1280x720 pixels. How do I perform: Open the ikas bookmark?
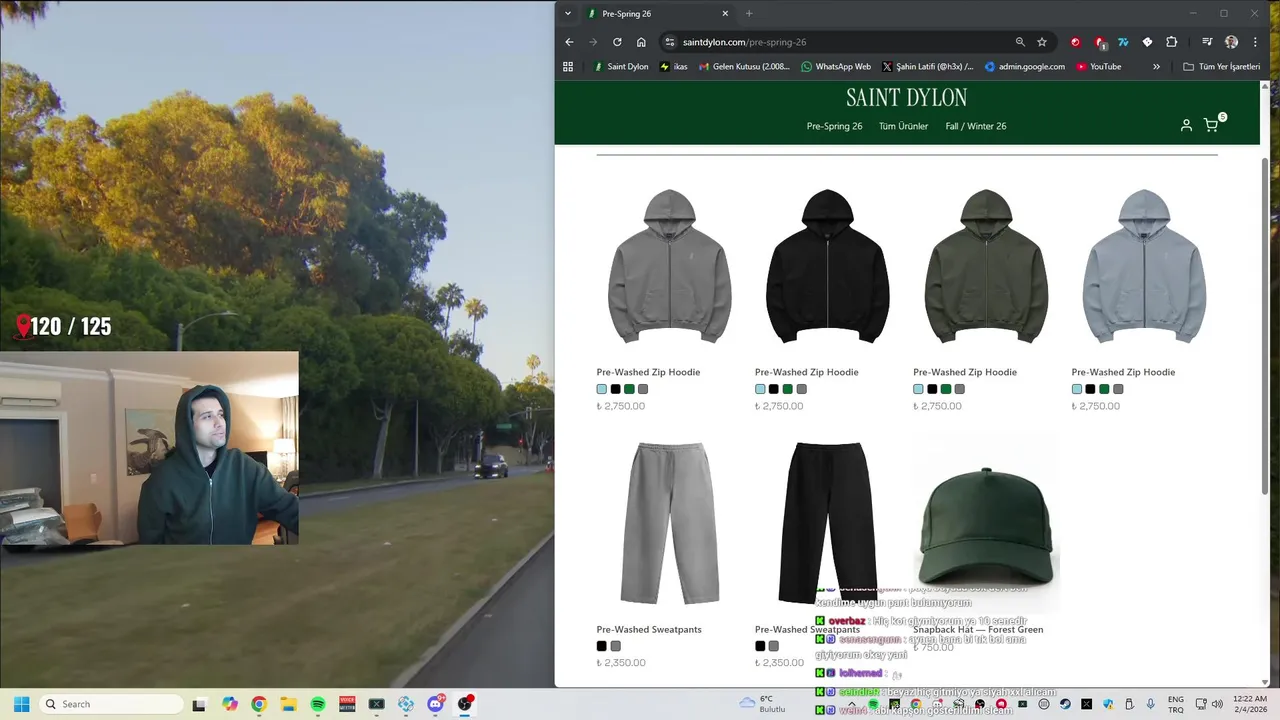click(674, 67)
